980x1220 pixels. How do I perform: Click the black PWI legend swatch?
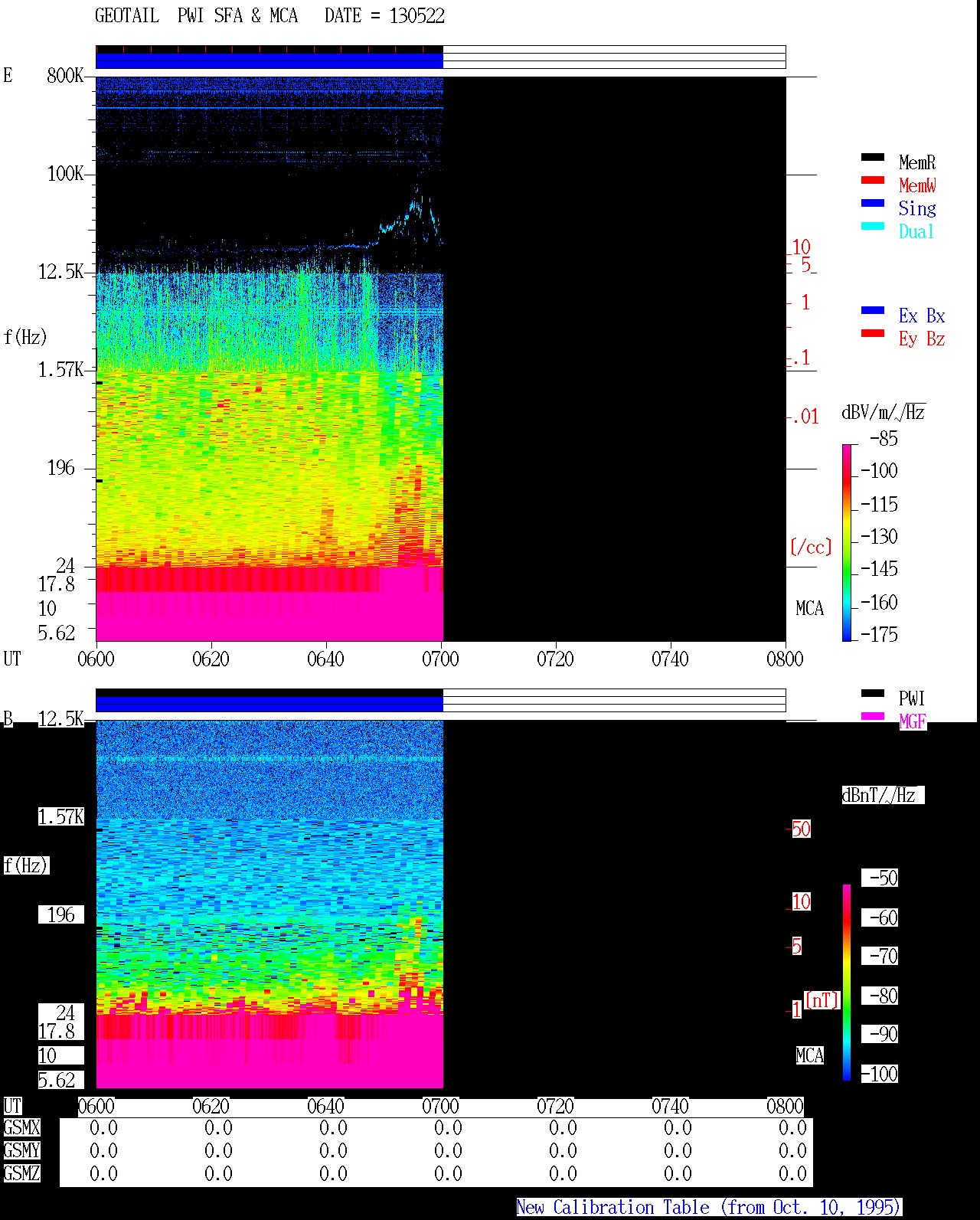pos(872,693)
